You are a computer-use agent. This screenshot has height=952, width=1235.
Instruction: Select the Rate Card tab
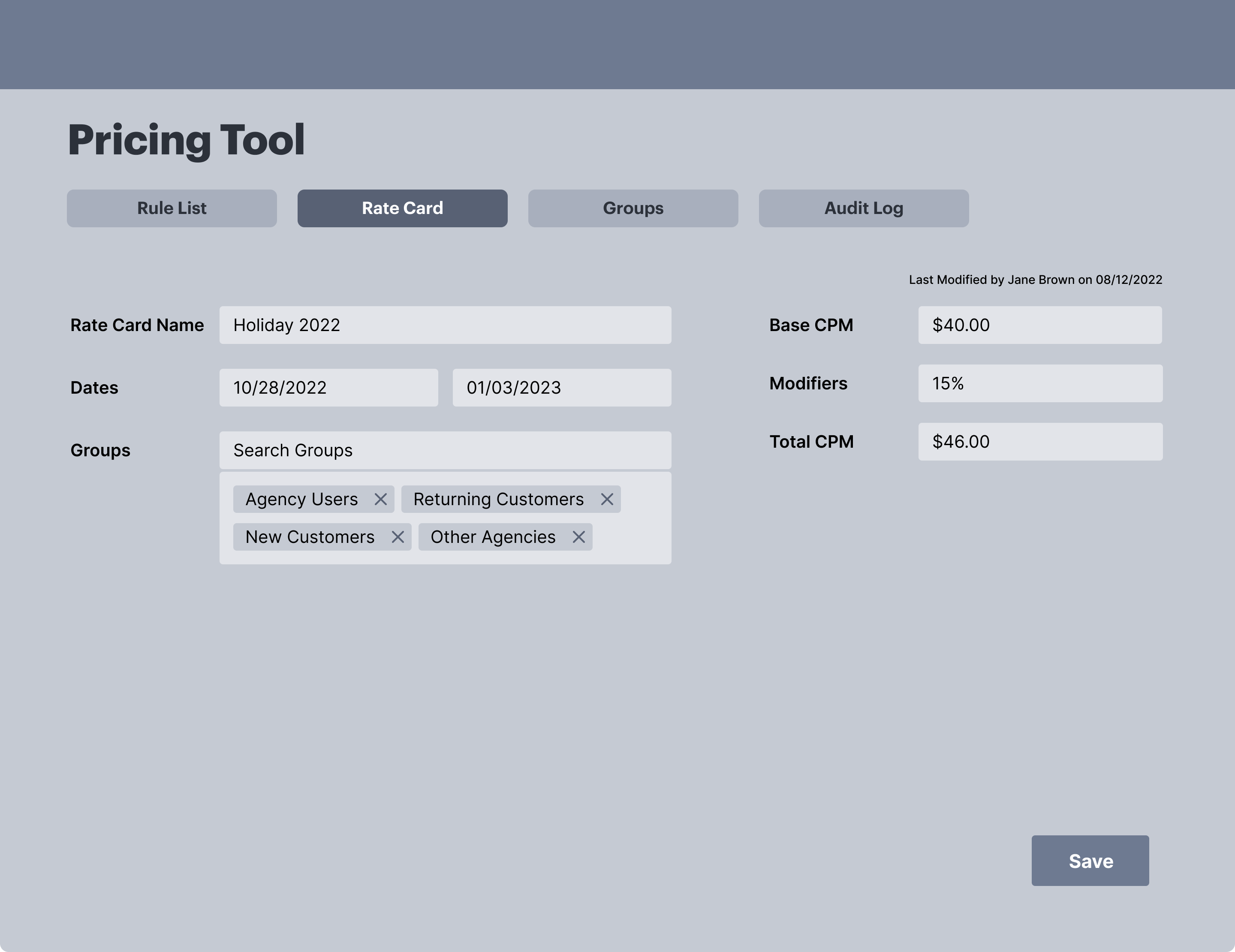[x=402, y=208]
